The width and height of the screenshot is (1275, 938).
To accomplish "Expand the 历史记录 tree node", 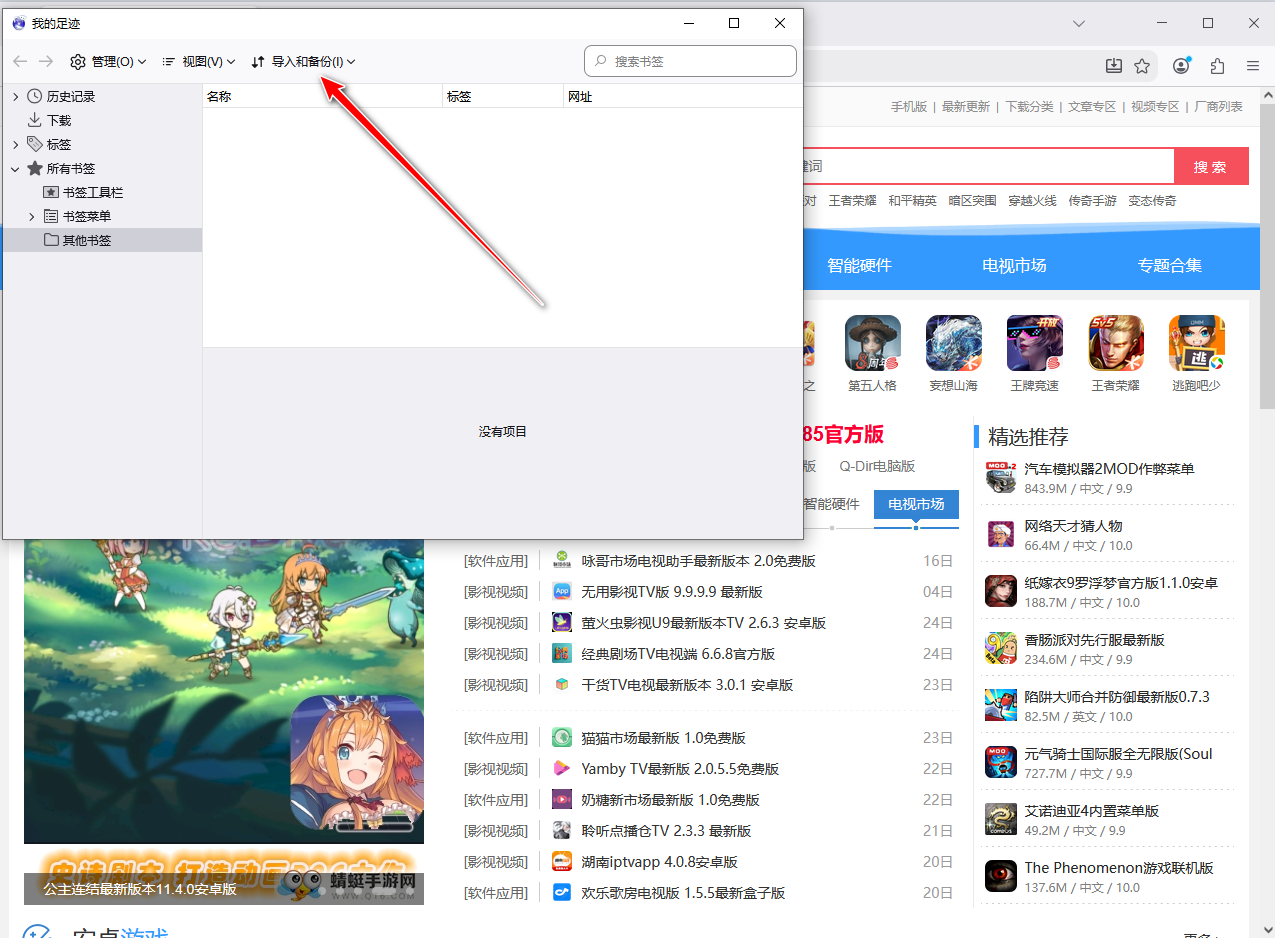I will 16,97.
